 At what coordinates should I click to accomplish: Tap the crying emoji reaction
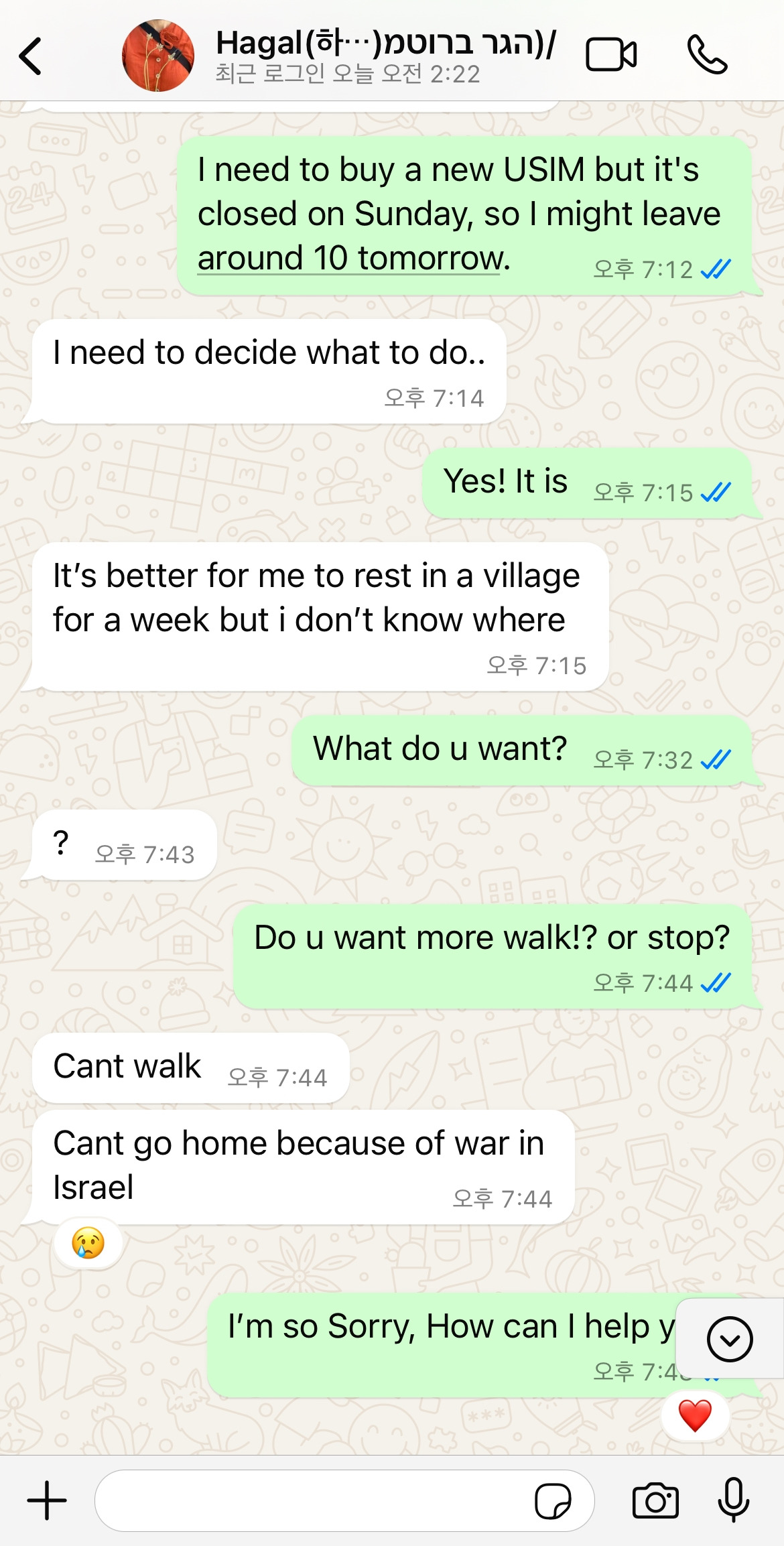click(x=88, y=1243)
